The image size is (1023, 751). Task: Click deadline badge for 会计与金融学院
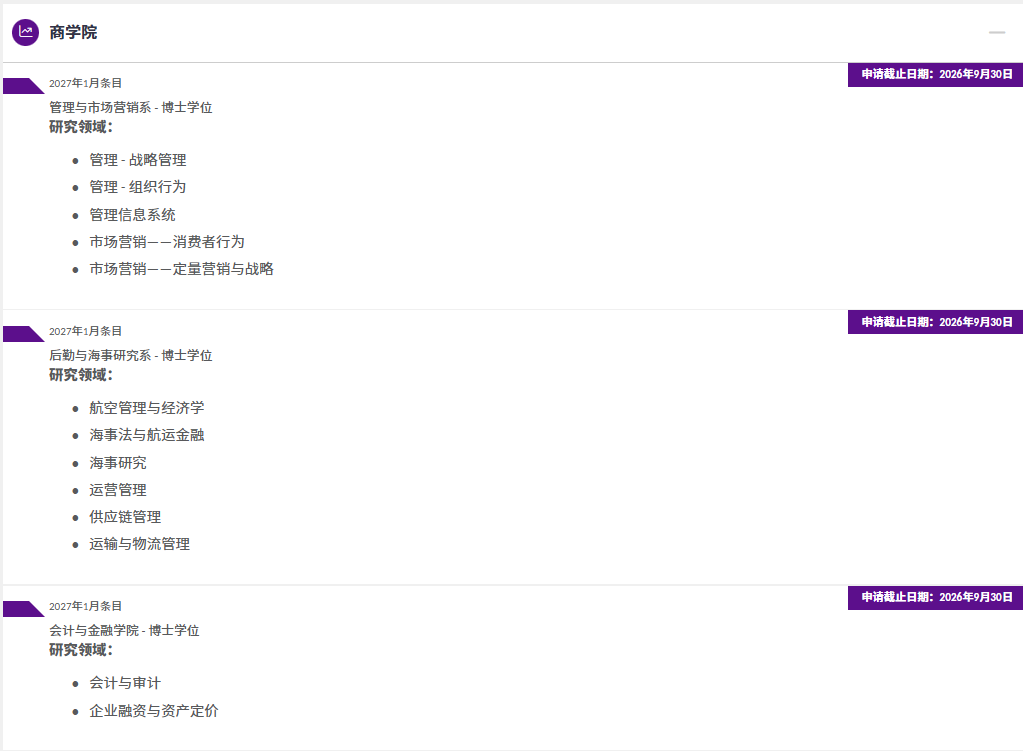(x=936, y=598)
